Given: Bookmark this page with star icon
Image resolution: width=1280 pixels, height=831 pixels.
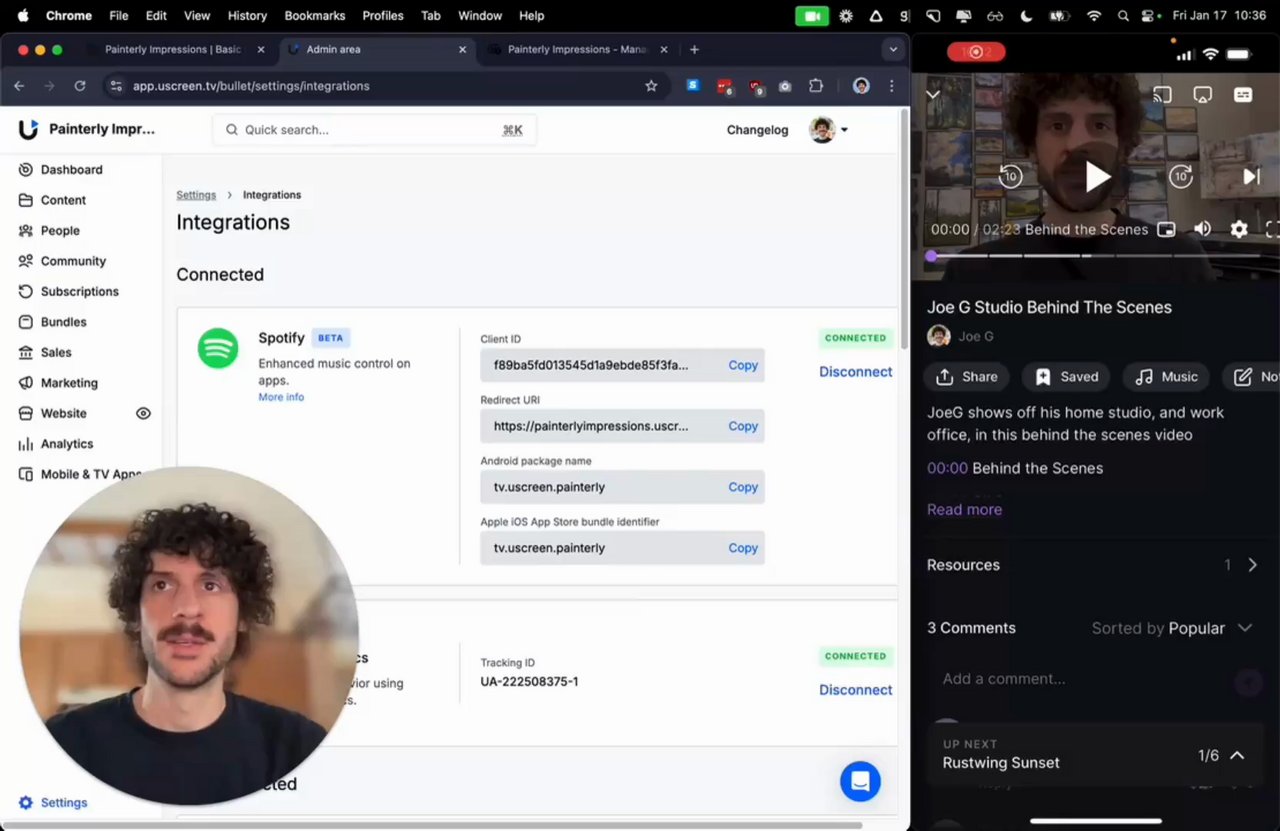Looking at the screenshot, I should click(651, 86).
